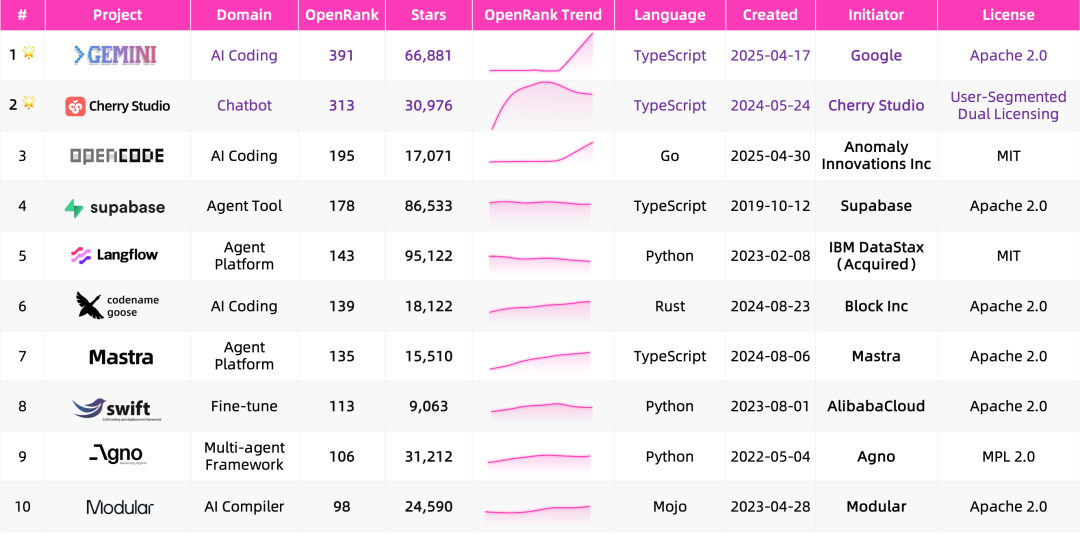Screen dimensions: 1080x534
Task: Click the created date 2025-04-17
Action: [x=770, y=56]
